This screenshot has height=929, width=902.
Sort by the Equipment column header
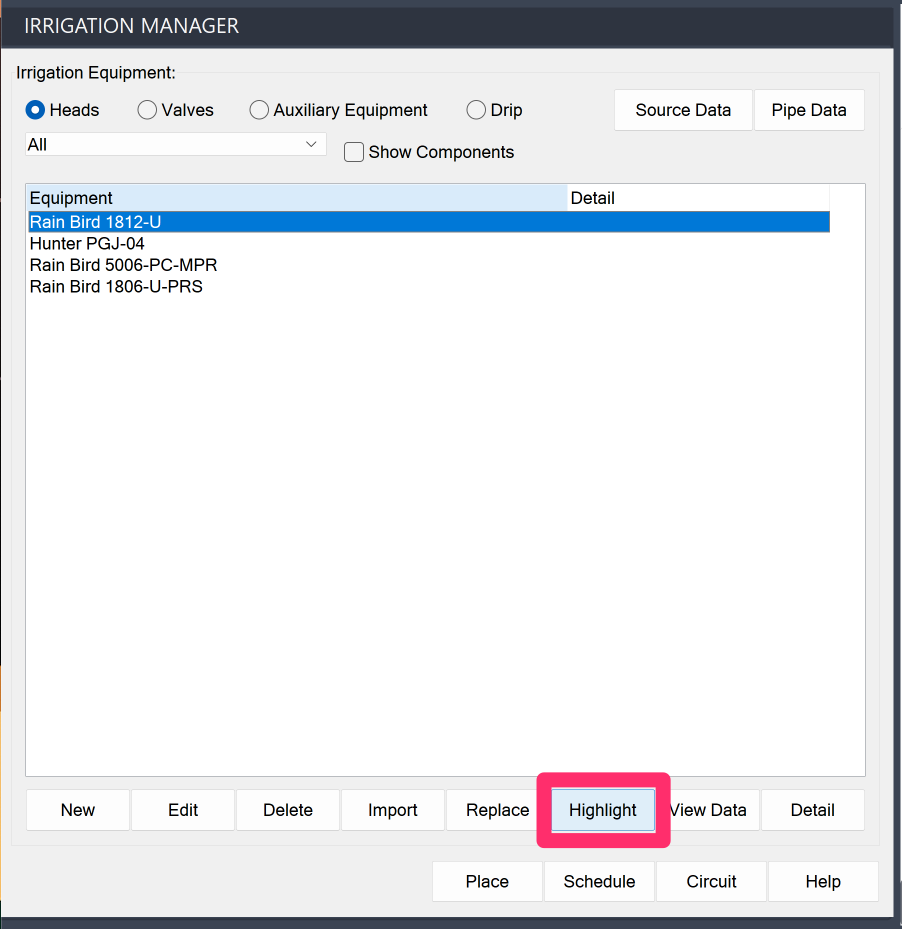298,198
